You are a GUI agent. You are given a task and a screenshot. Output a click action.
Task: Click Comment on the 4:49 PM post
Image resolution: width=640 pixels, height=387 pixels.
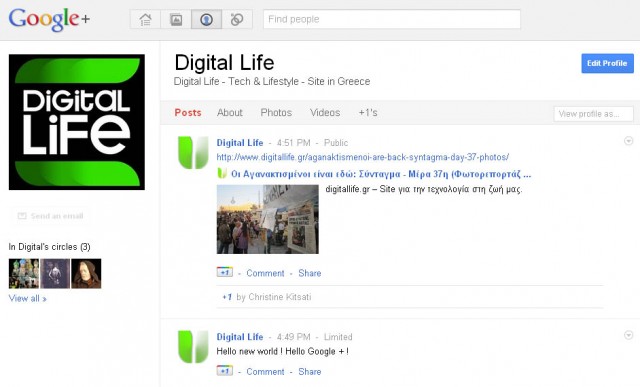tap(265, 372)
